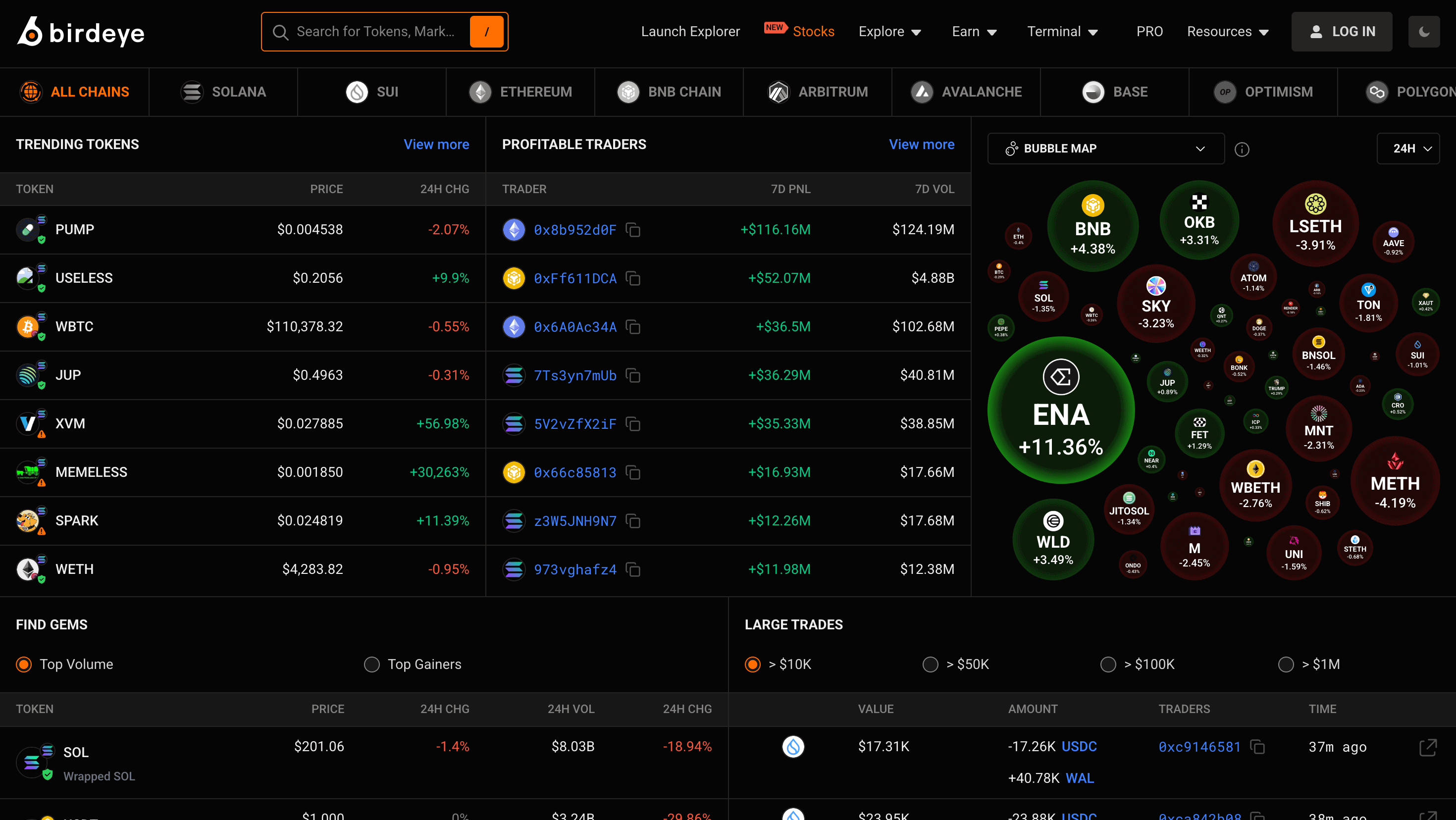Image resolution: width=1456 pixels, height=820 pixels.
Task: Switch to Avalanche chain tab
Action: (x=967, y=92)
